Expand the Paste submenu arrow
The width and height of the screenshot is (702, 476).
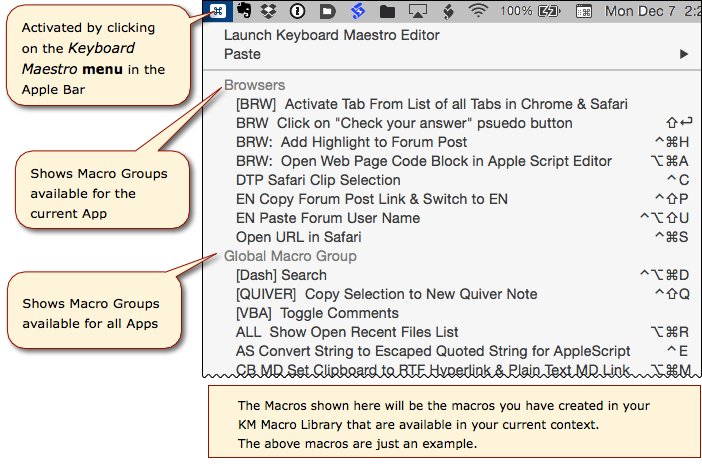coord(684,54)
